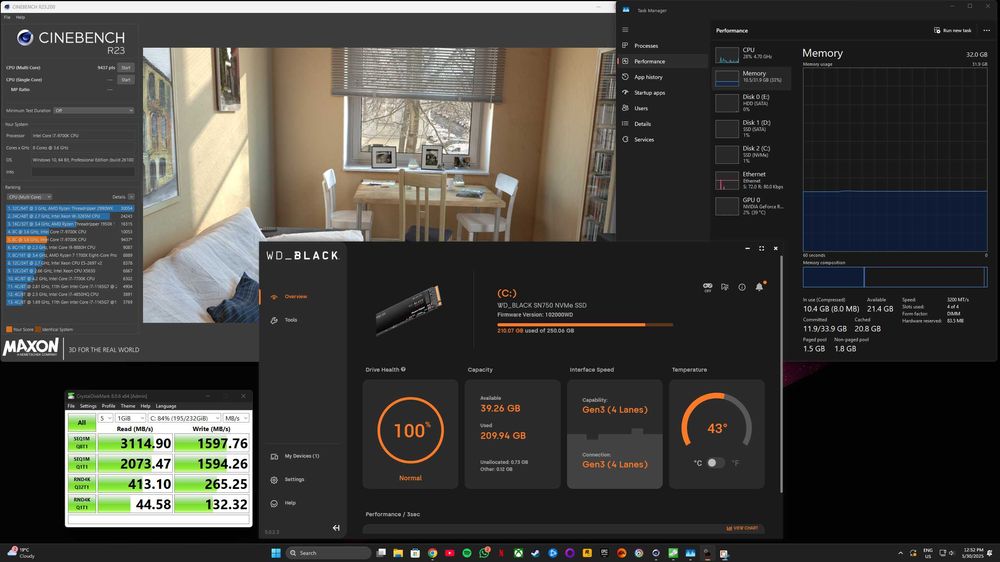Click Run new task in Task Manager
Viewport: 1000px width, 562px height.
[x=953, y=30]
